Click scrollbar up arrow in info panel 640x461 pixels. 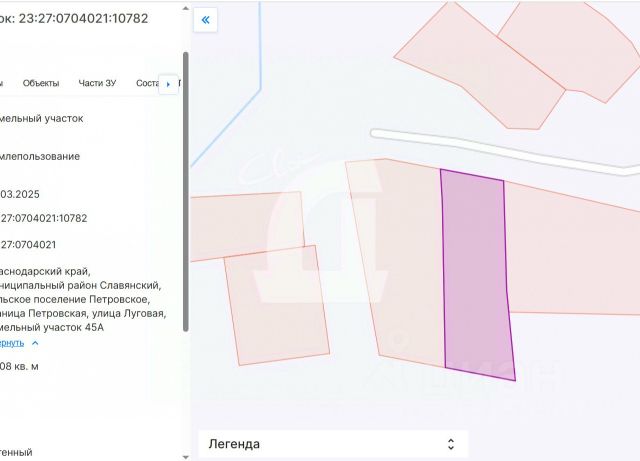tap(186, 8)
